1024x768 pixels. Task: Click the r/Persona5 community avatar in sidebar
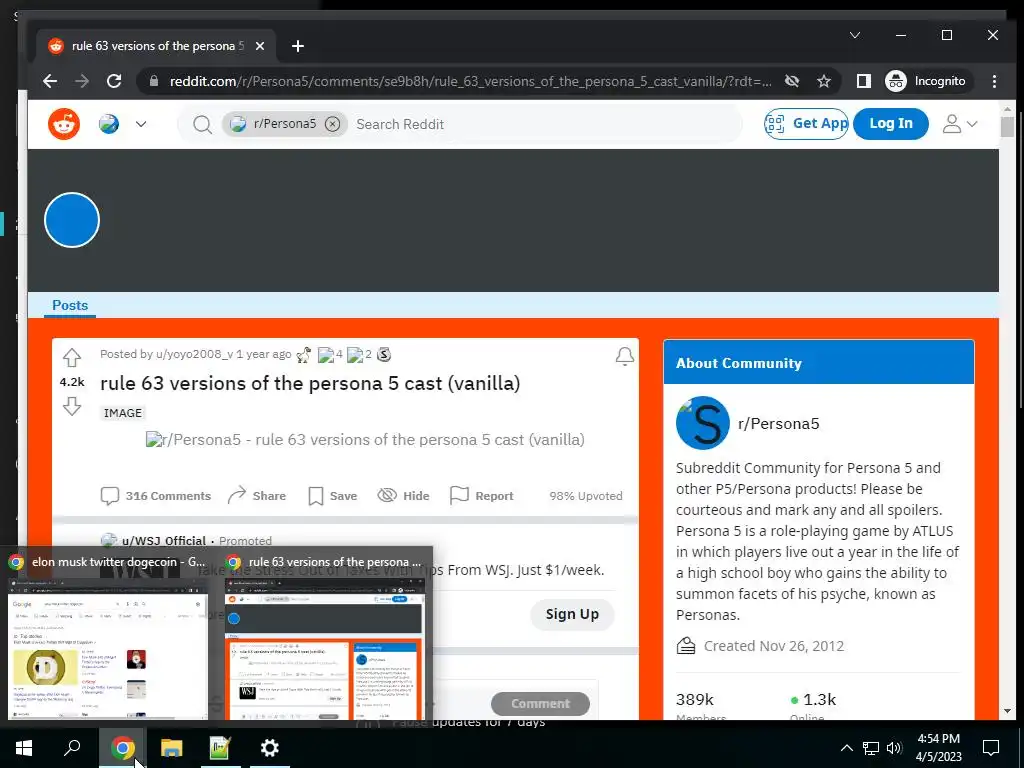[703, 423]
